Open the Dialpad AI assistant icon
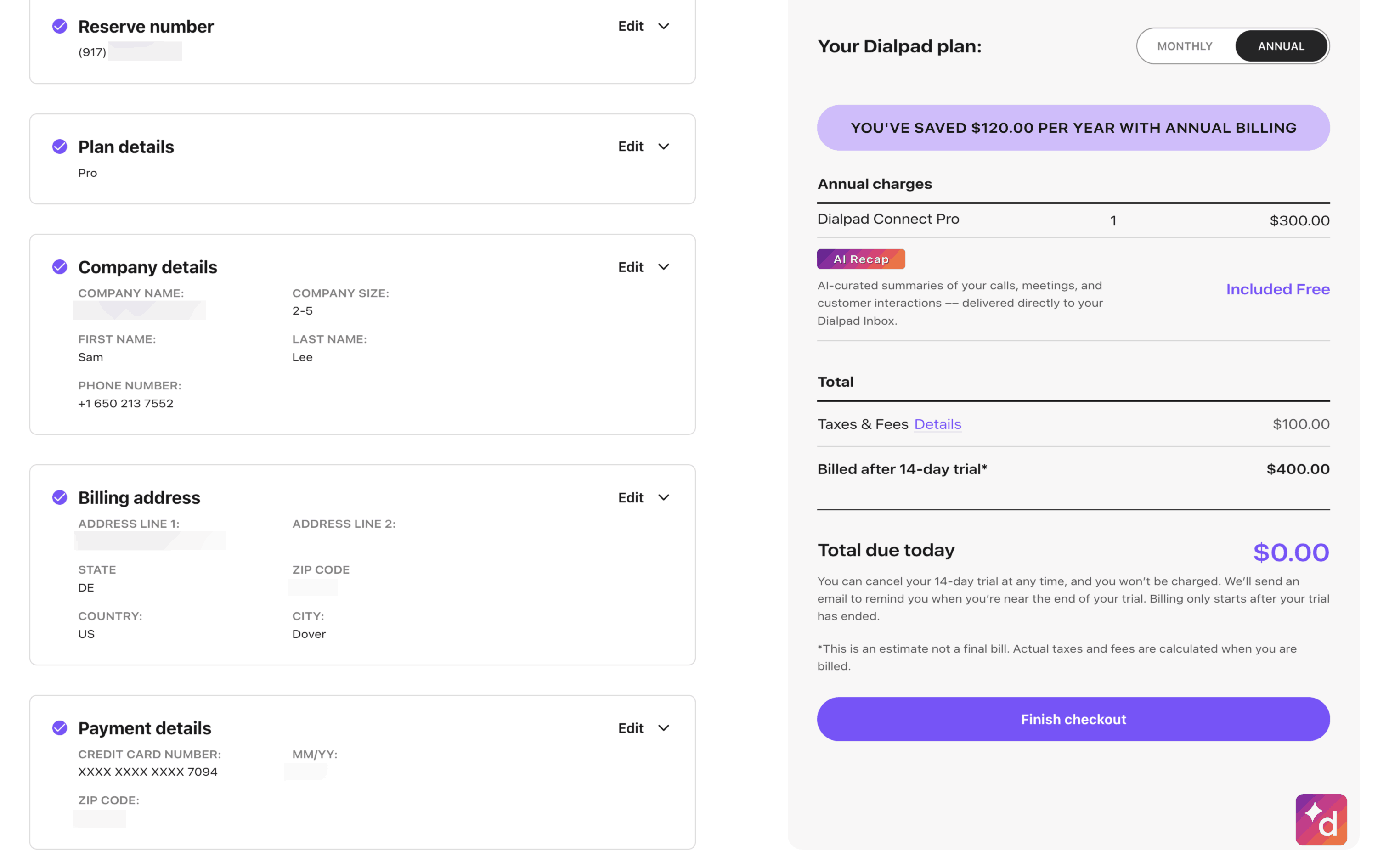Image resolution: width=1389 pixels, height=868 pixels. tap(1320, 819)
